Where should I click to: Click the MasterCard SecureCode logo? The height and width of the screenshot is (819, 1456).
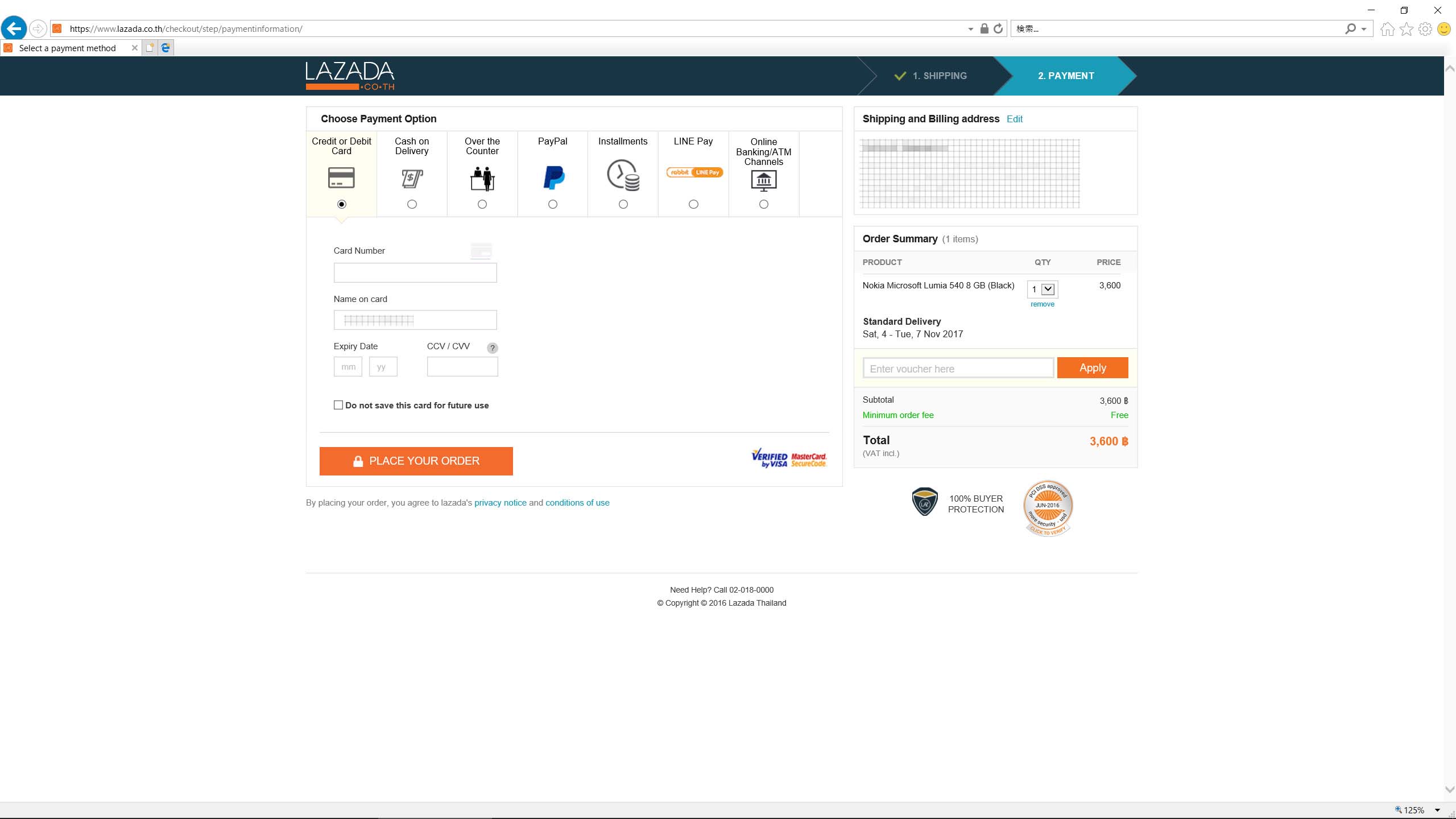click(x=809, y=460)
